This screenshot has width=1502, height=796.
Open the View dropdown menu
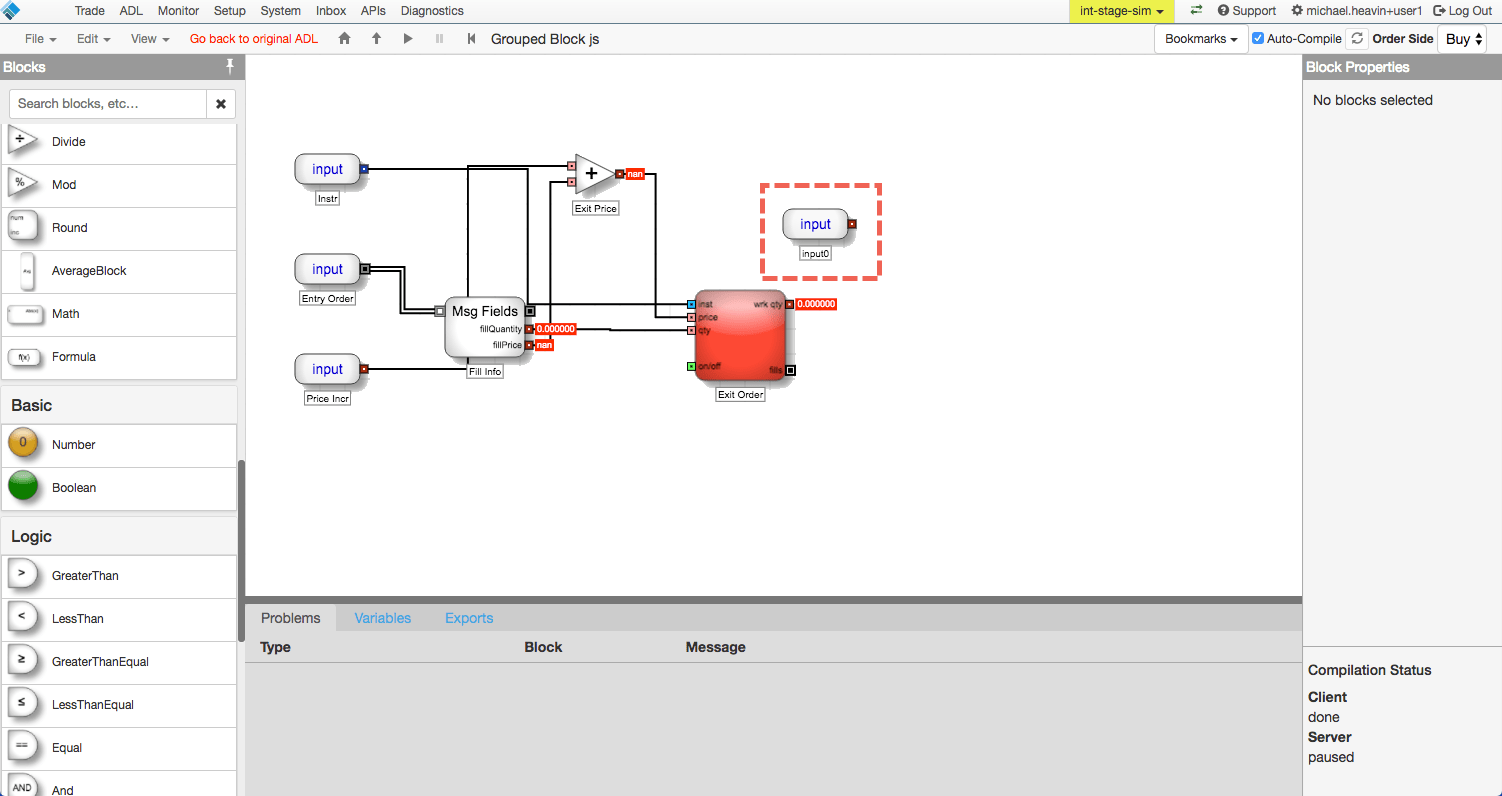[150, 39]
